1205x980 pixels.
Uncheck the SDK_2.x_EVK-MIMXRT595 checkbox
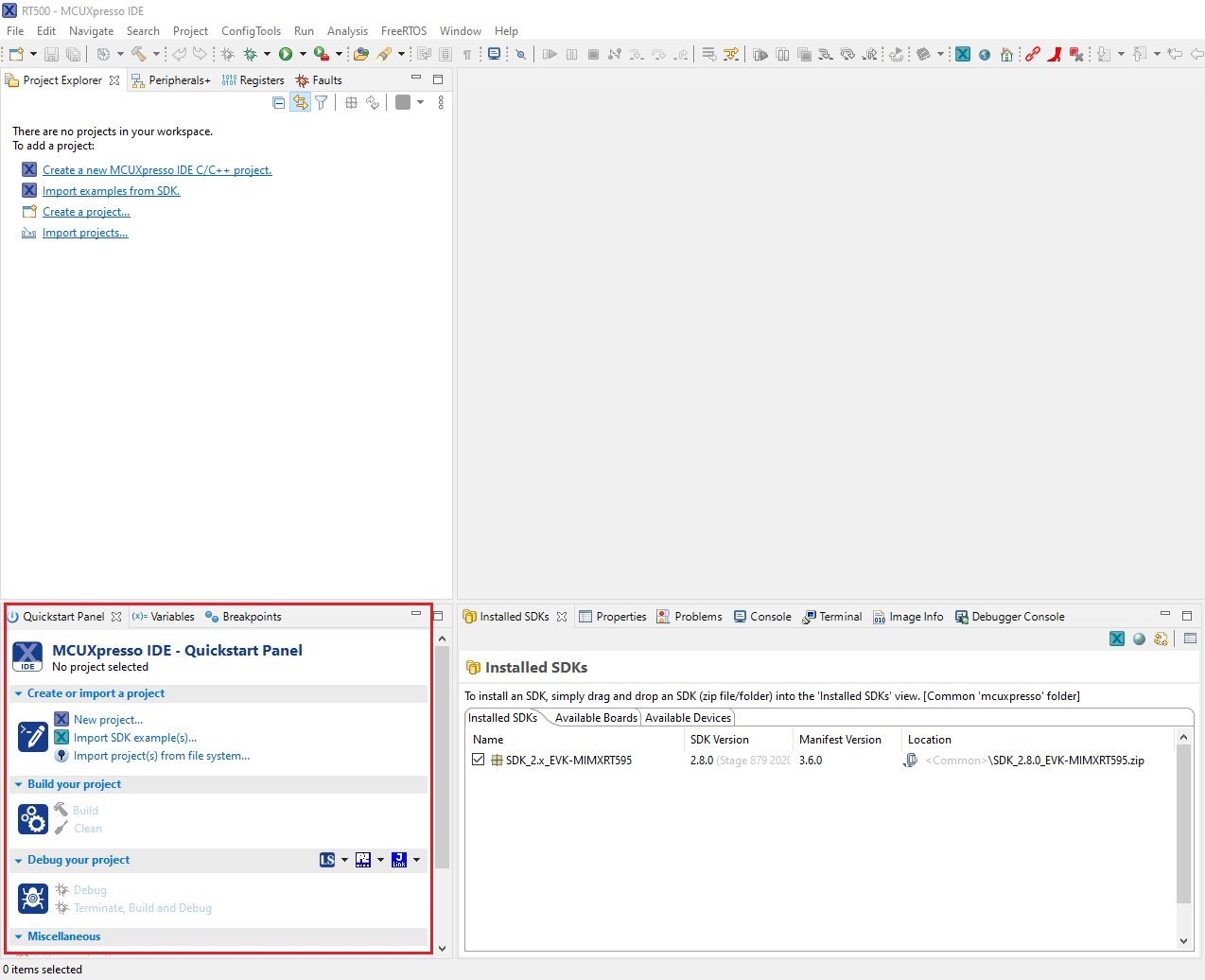coord(479,760)
